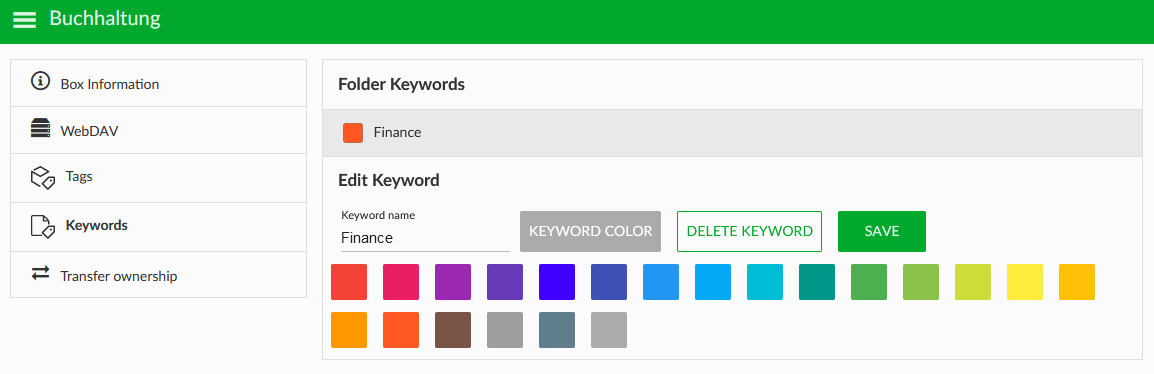Click the Delete Keyword button
The height and width of the screenshot is (374, 1154).
click(749, 231)
